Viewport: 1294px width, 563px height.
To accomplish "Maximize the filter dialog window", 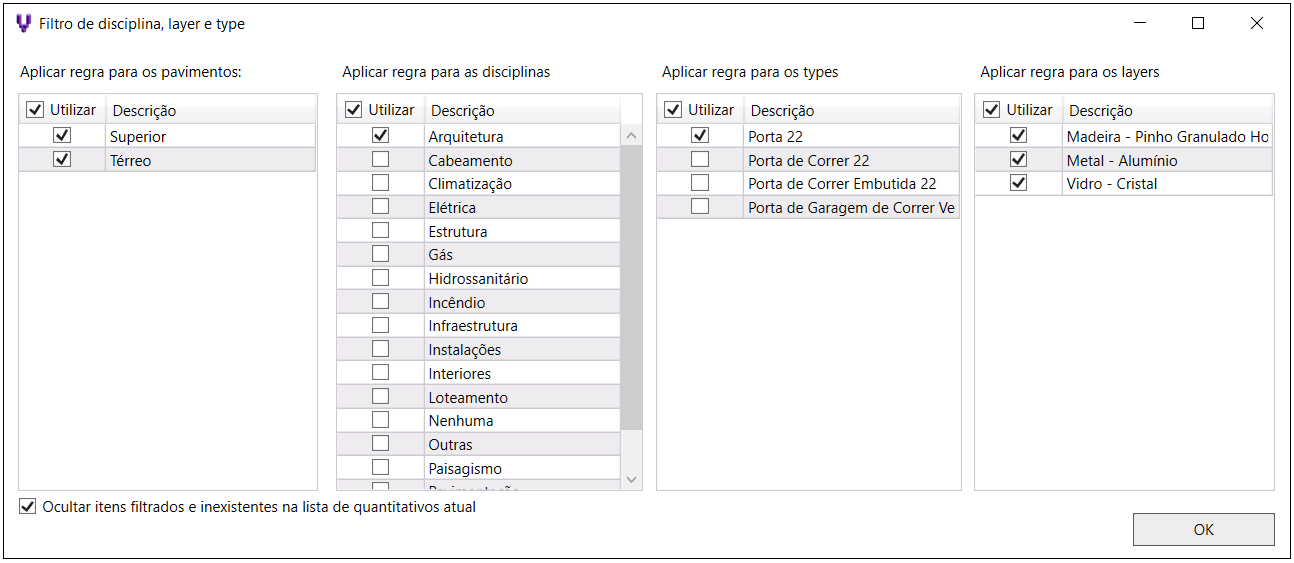I will tap(1198, 23).
